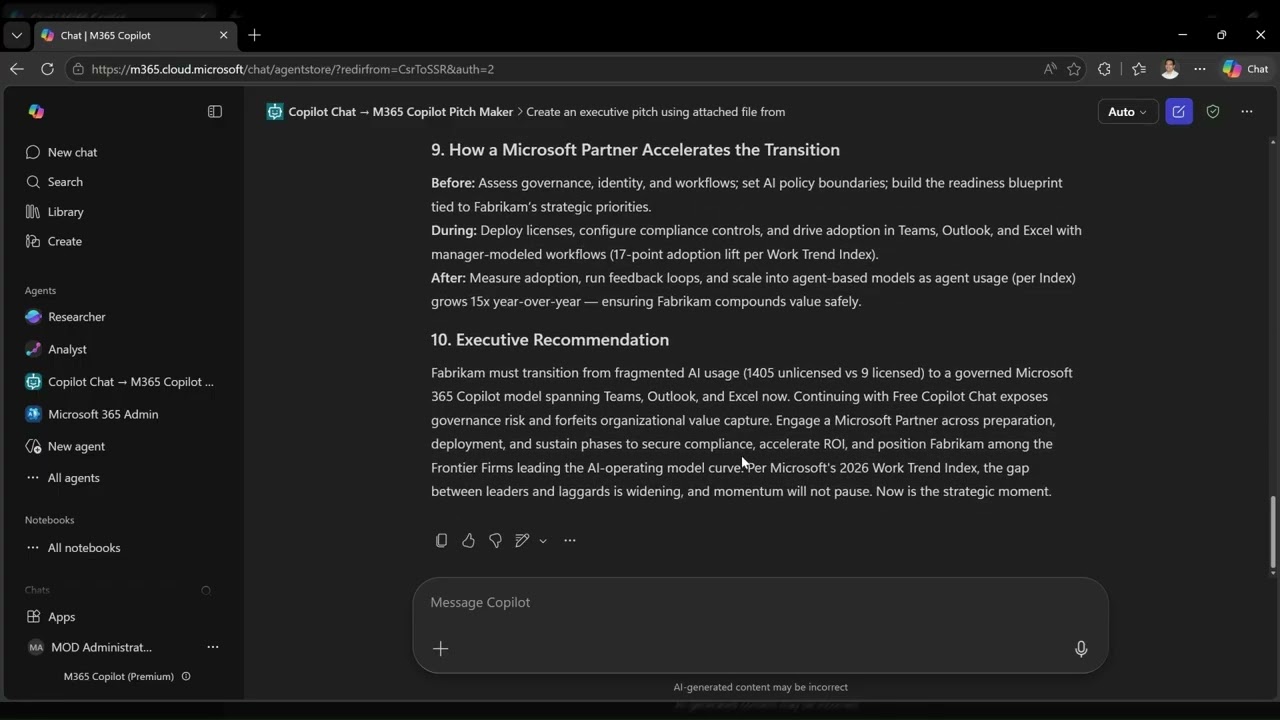Add this page to favorites with the star
1280x720 pixels.
(1074, 69)
